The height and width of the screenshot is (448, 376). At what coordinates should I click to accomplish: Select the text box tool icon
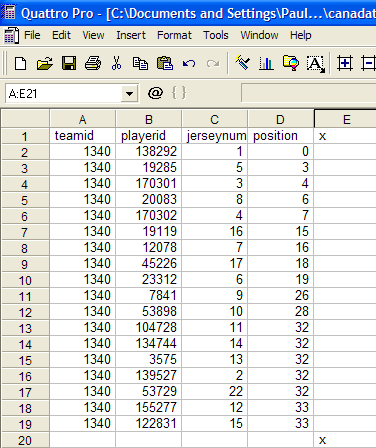[315, 64]
